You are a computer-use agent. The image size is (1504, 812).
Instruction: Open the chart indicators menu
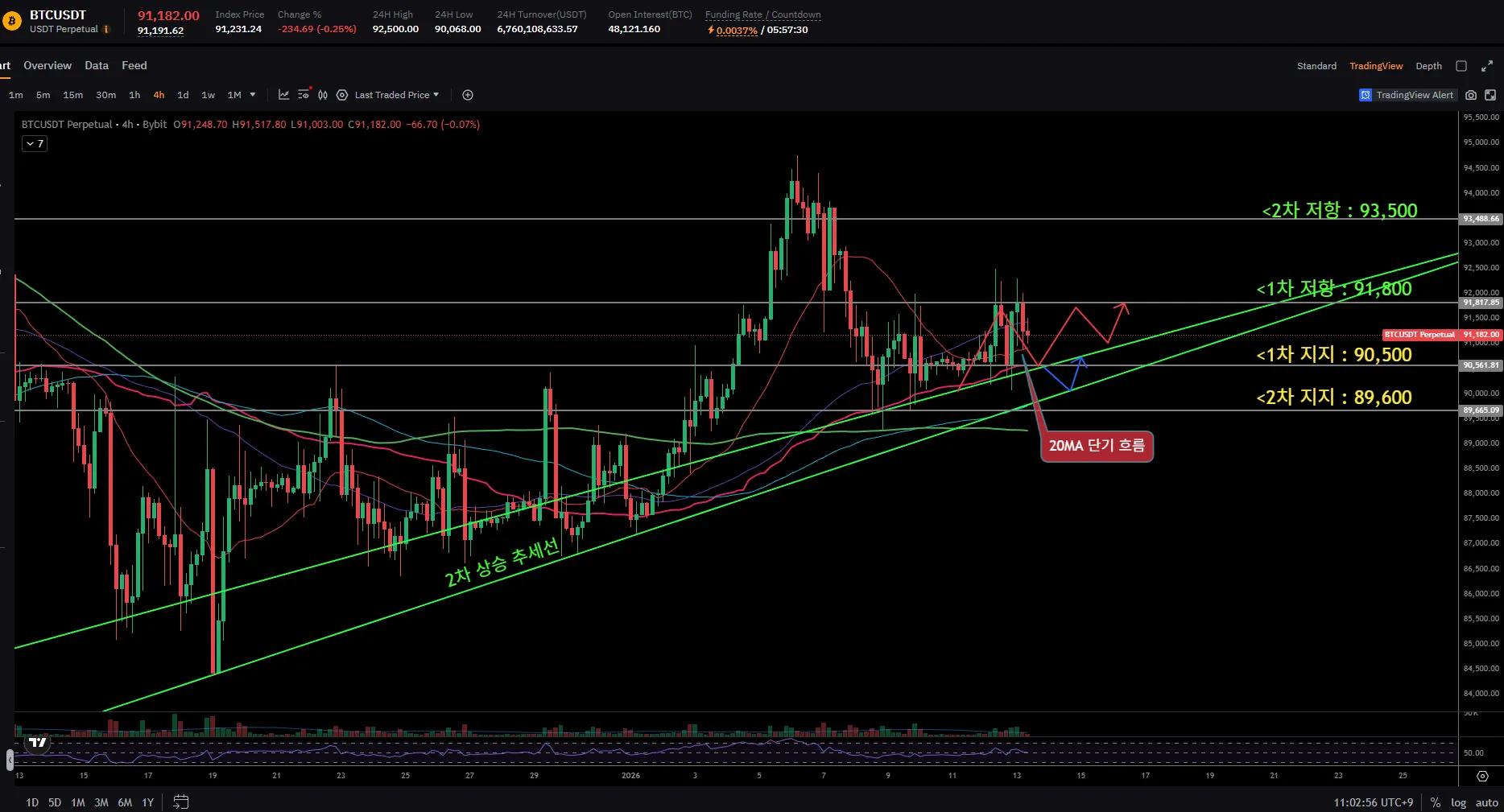tap(284, 95)
